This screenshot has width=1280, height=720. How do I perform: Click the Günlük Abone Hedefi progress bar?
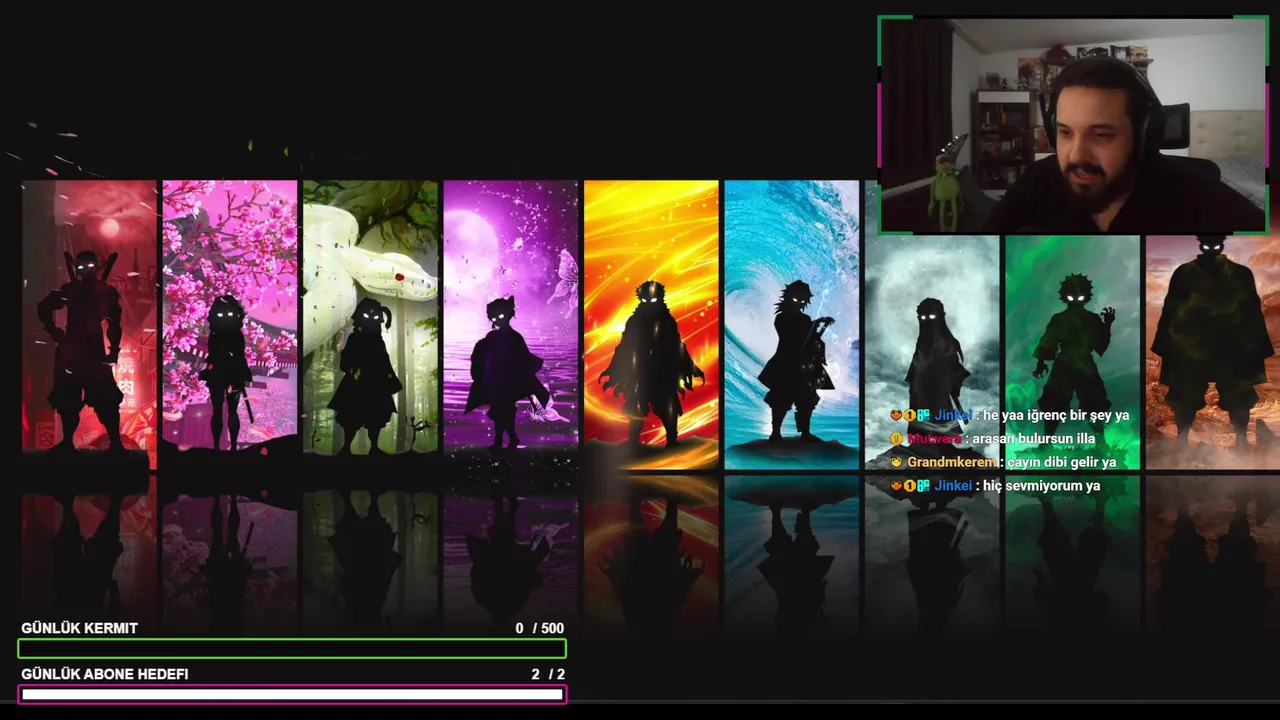(x=292, y=695)
